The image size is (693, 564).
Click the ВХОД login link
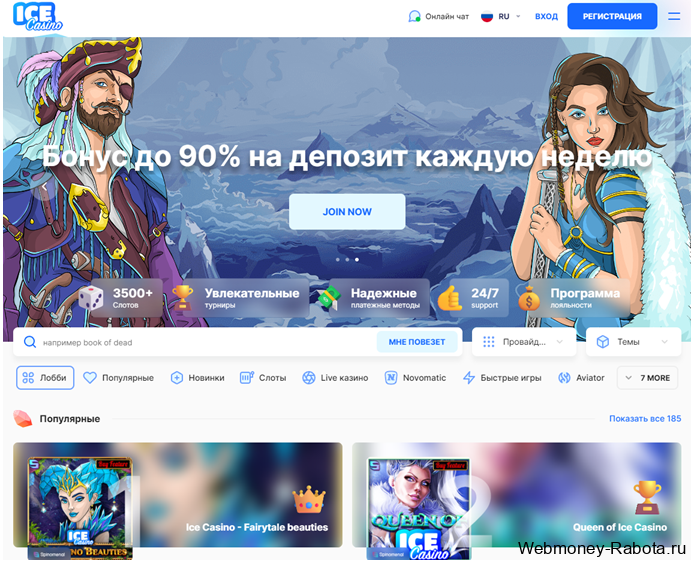(x=546, y=16)
